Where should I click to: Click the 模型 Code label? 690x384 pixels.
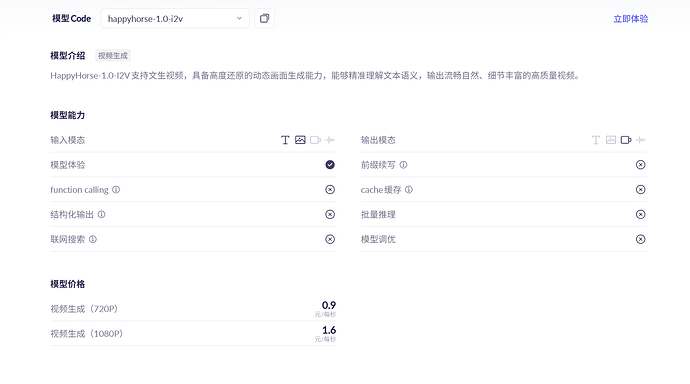coord(71,18)
